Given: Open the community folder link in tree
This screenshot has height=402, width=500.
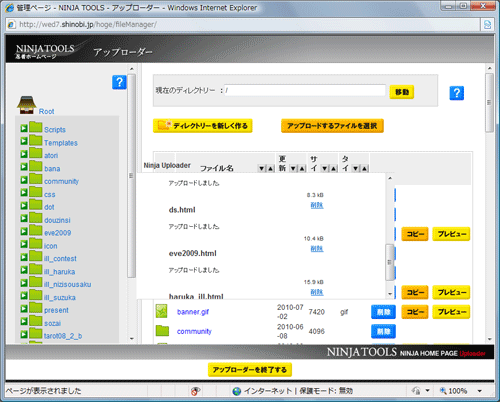Looking at the screenshot, I should point(61,181).
